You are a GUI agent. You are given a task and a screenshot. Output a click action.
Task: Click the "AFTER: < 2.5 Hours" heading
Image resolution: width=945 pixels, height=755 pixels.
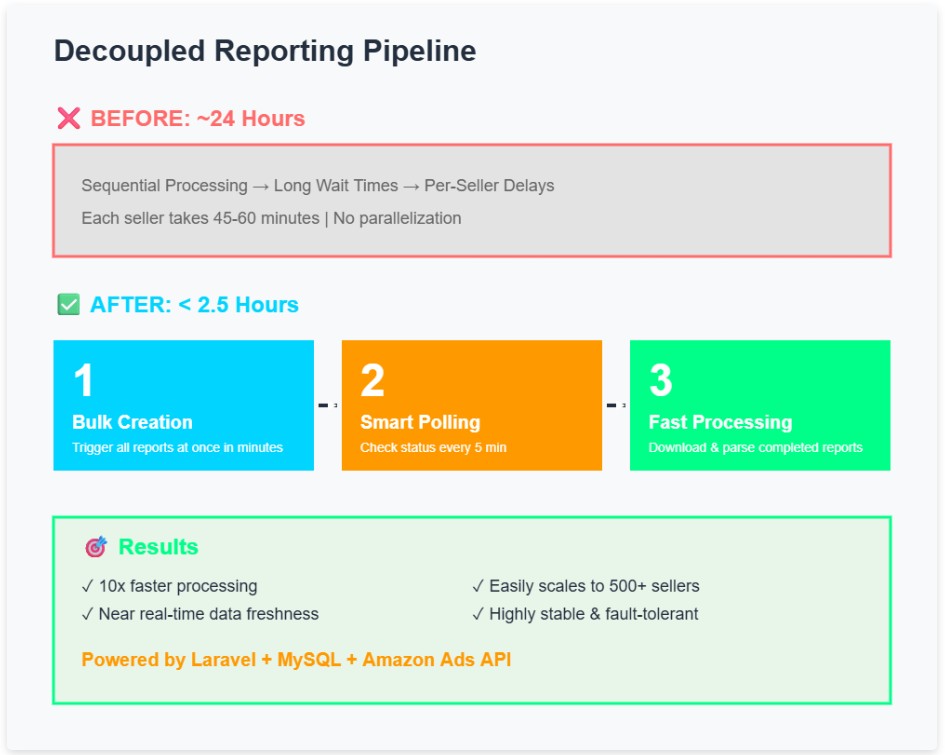pyautogui.click(x=194, y=305)
